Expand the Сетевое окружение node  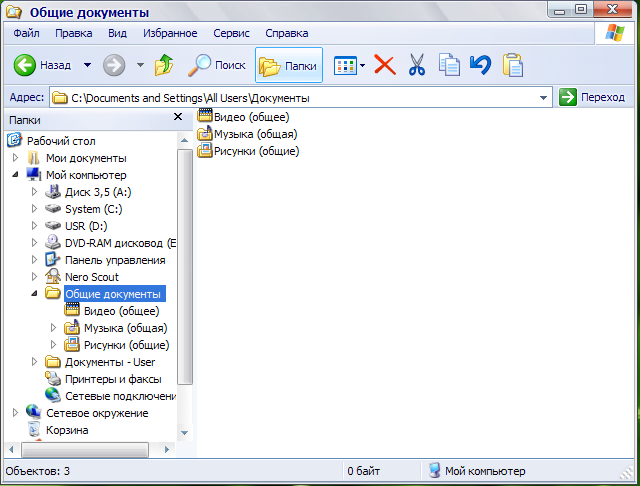tap(16, 413)
